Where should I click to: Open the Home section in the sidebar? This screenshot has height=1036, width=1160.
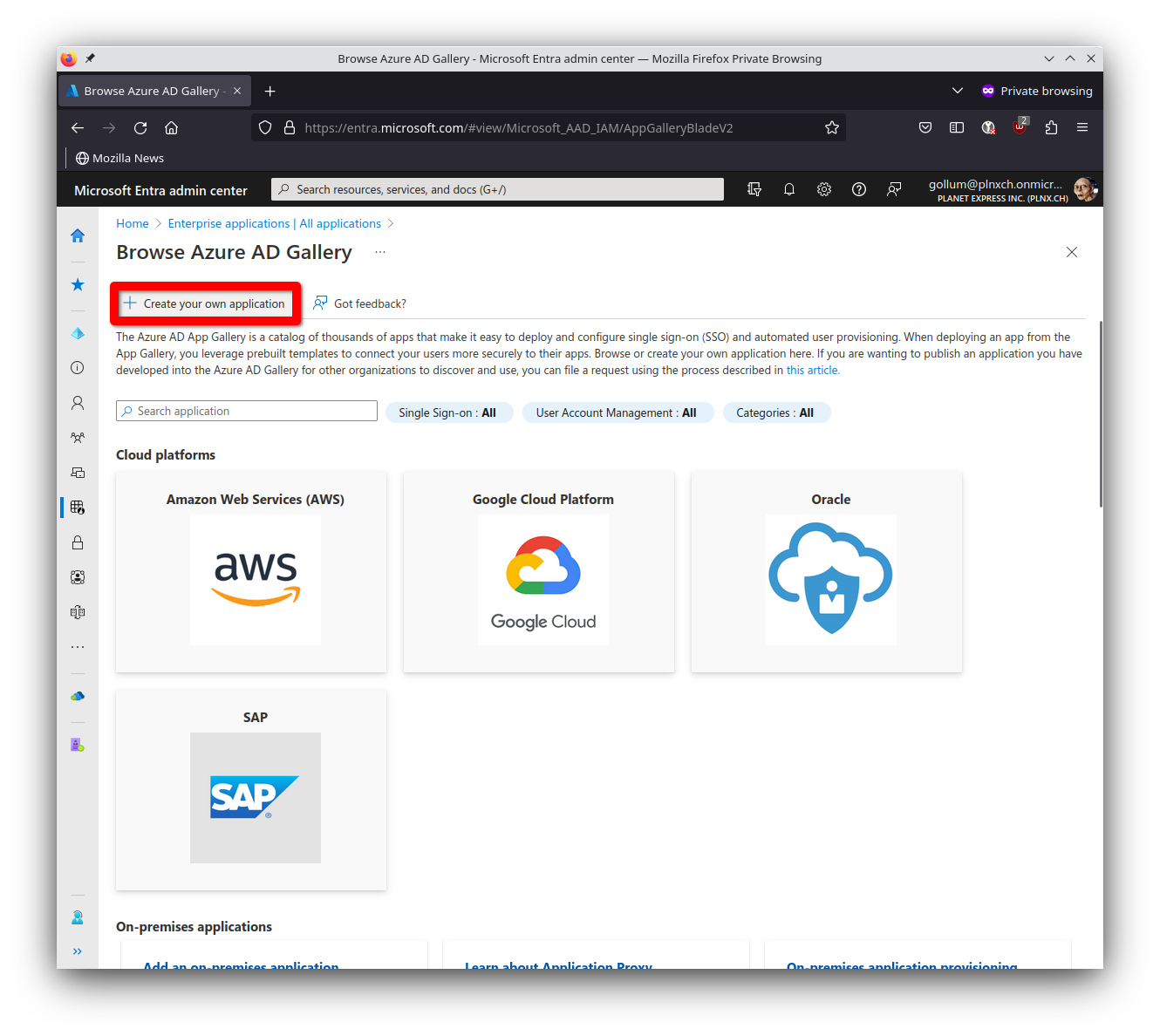coord(77,235)
